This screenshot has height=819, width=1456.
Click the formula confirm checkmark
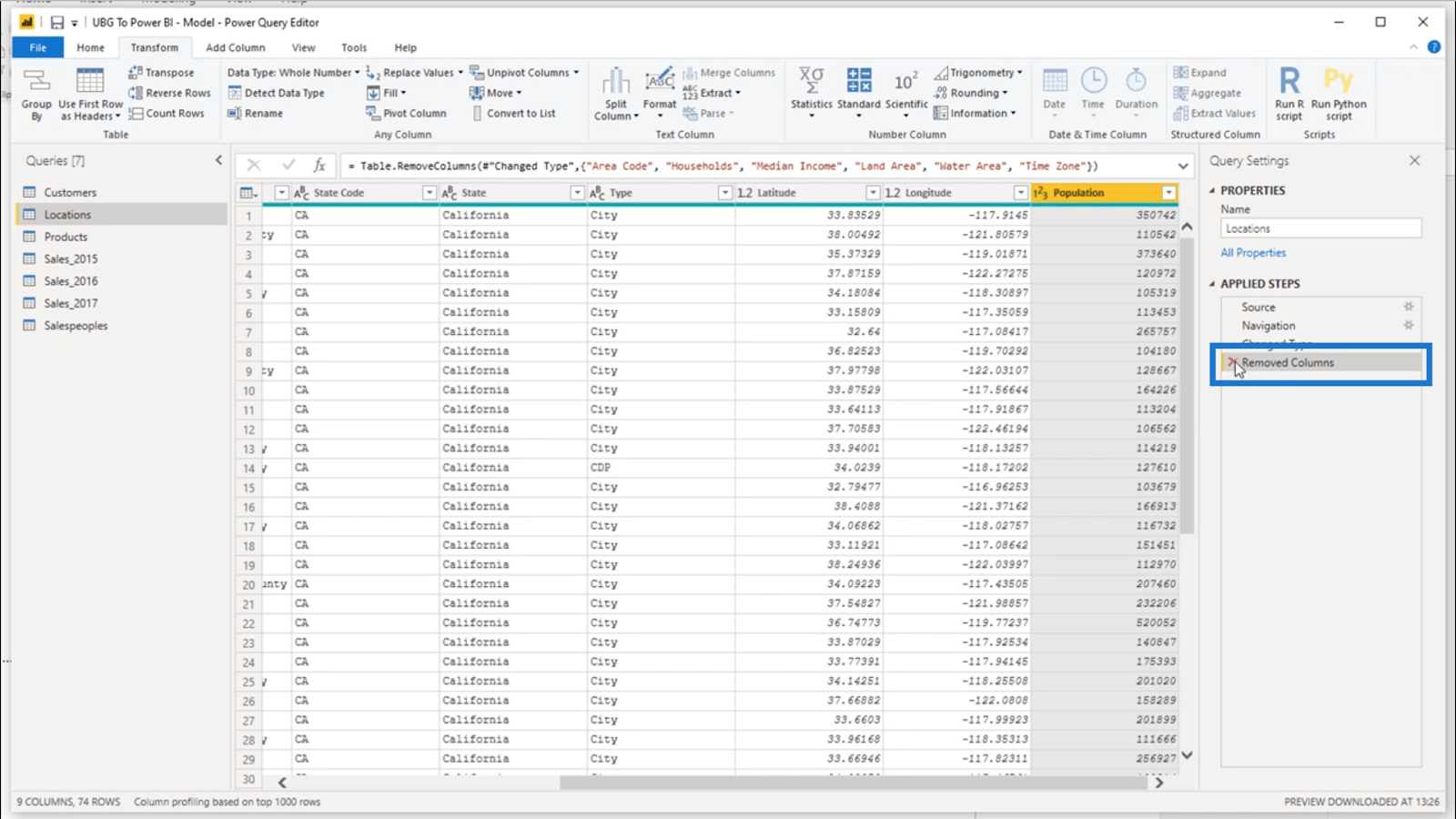coord(288,165)
